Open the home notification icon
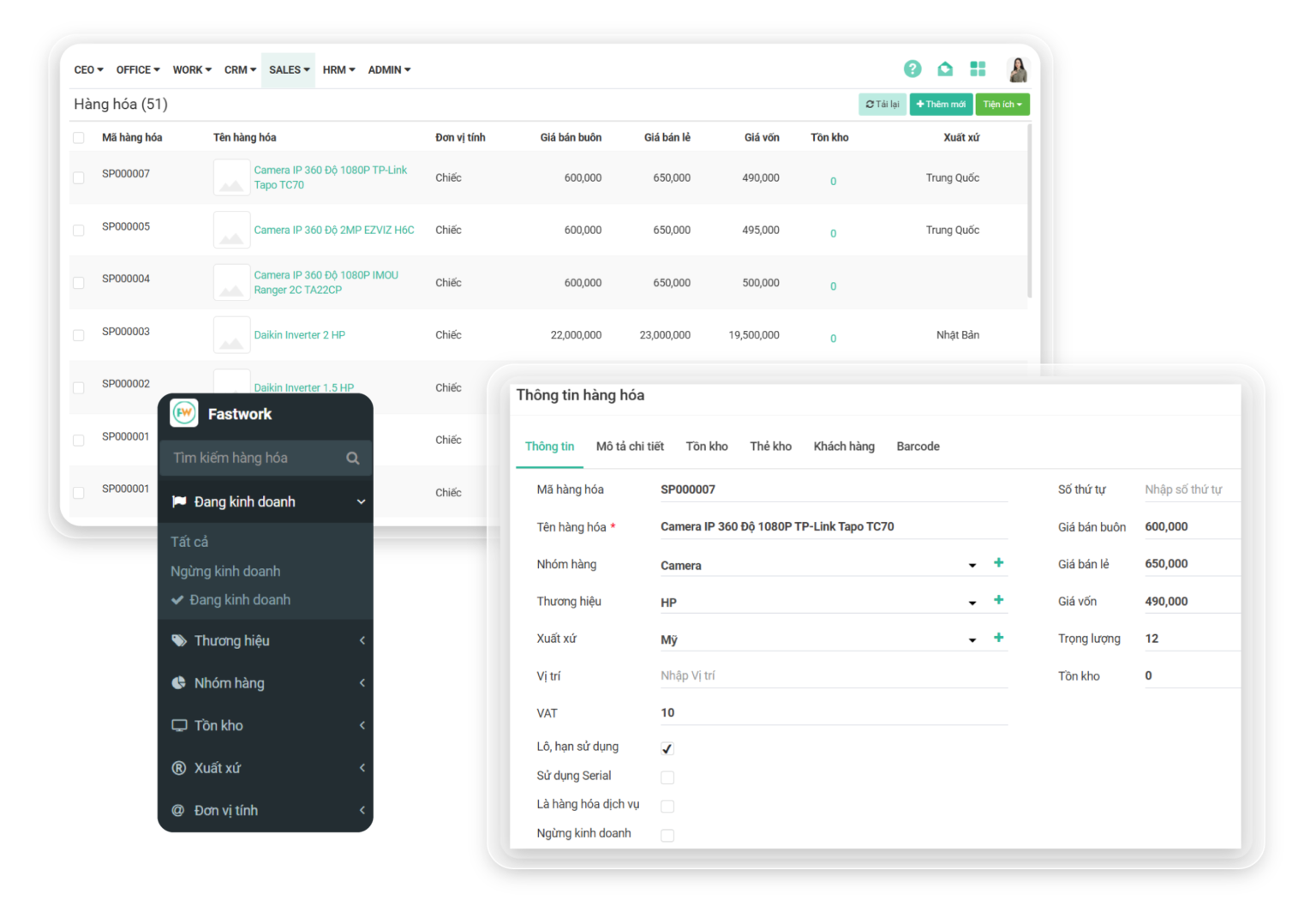The width and height of the screenshot is (1316, 900). [945, 69]
